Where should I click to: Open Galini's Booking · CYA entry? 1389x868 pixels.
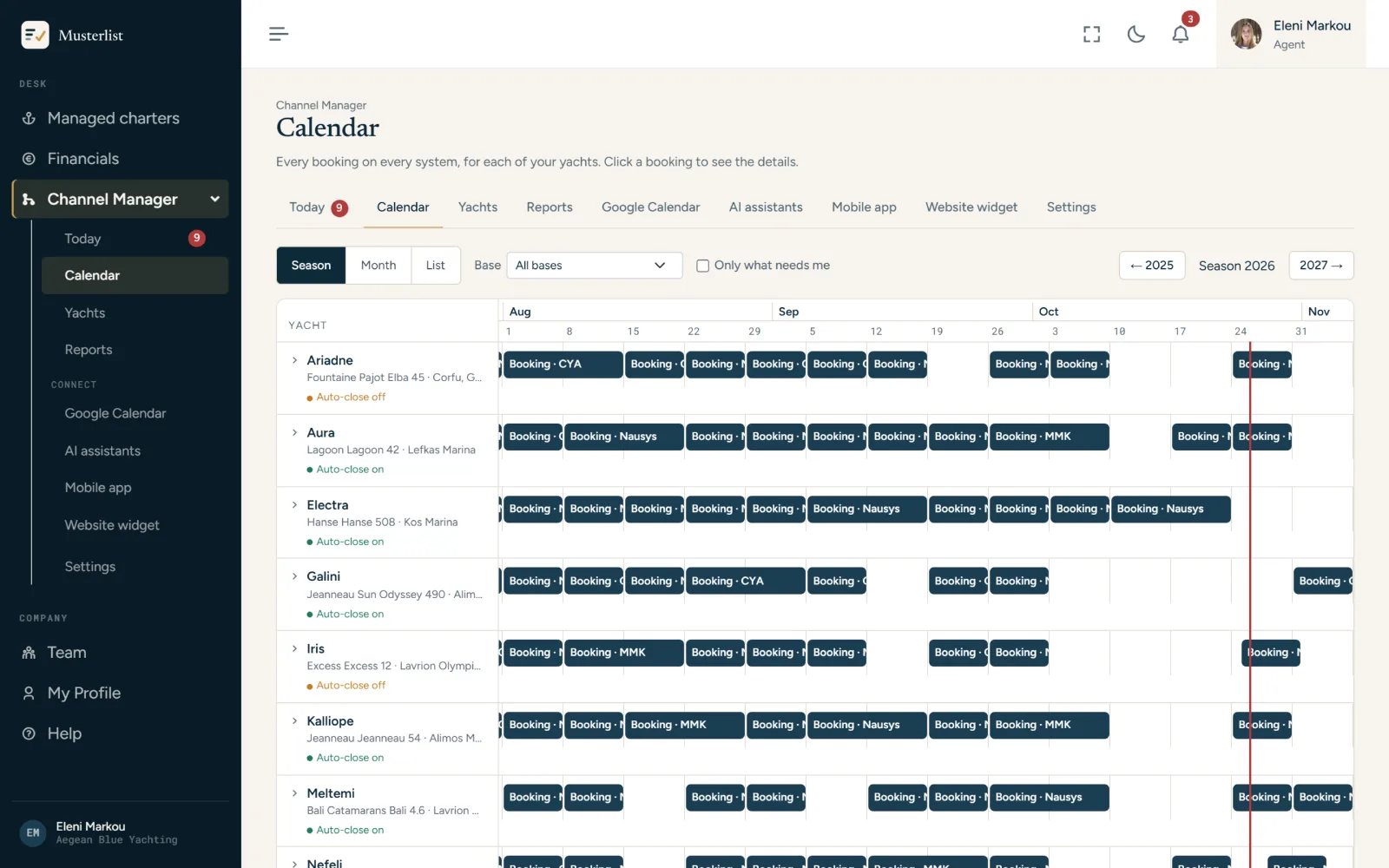[x=745, y=582]
